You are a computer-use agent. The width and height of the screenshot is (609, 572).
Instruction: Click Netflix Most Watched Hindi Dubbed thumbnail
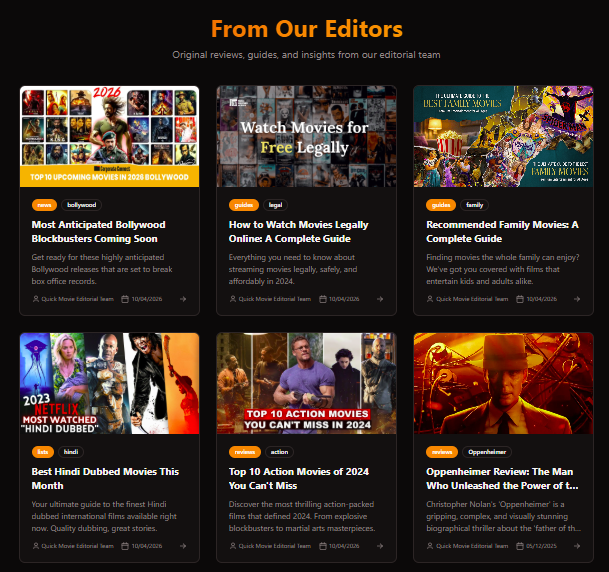(110, 384)
